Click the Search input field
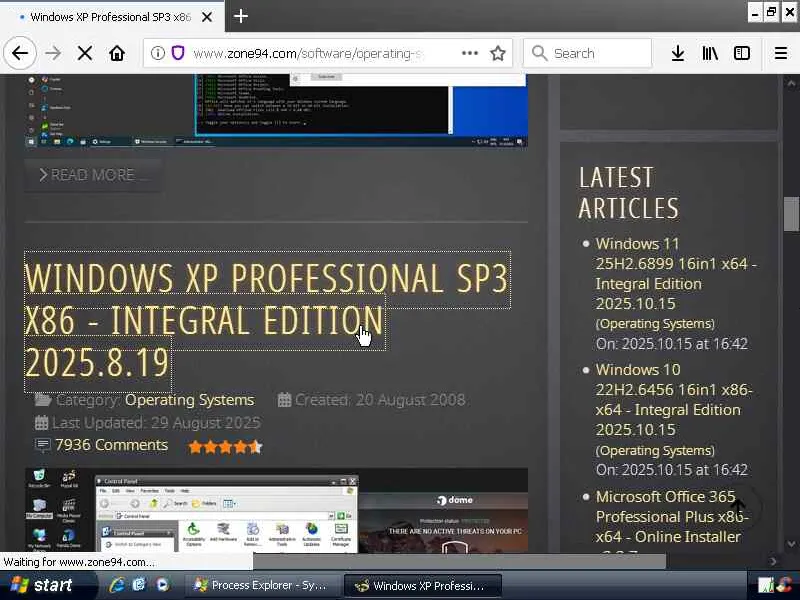The height and width of the screenshot is (600, 800). [588, 53]
